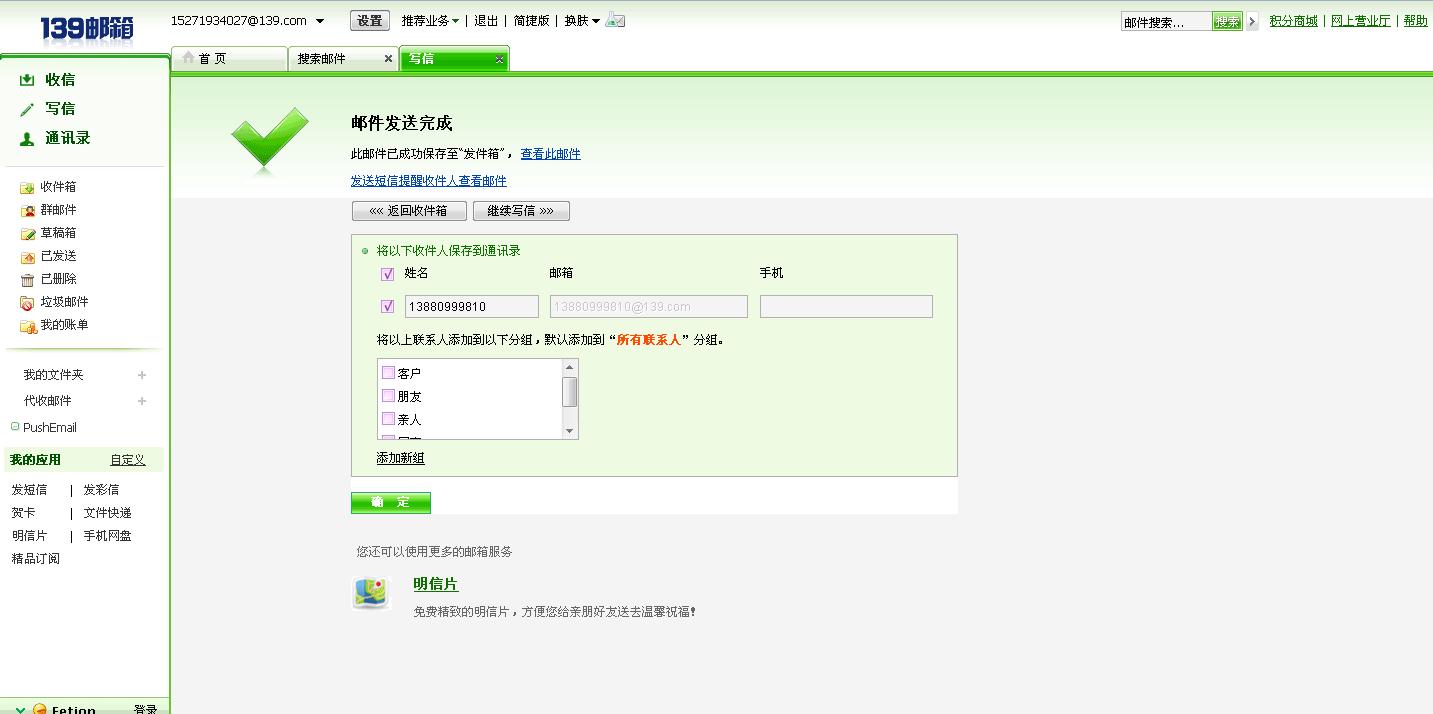Select the 写信 tab
The width and height of the screenshot is (1433, 714).
coord(454,59)
